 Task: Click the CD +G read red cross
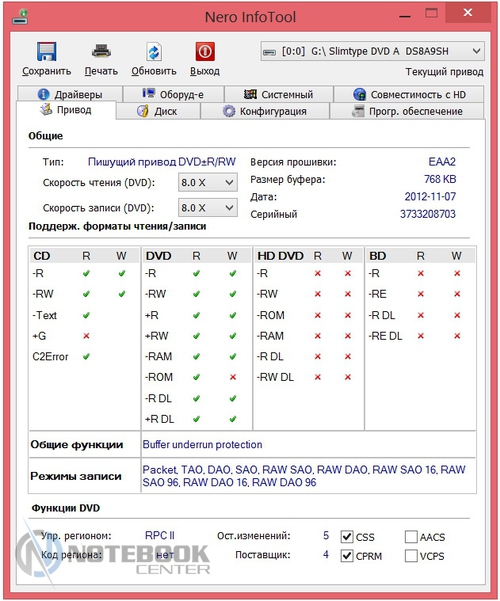(86, 336)
